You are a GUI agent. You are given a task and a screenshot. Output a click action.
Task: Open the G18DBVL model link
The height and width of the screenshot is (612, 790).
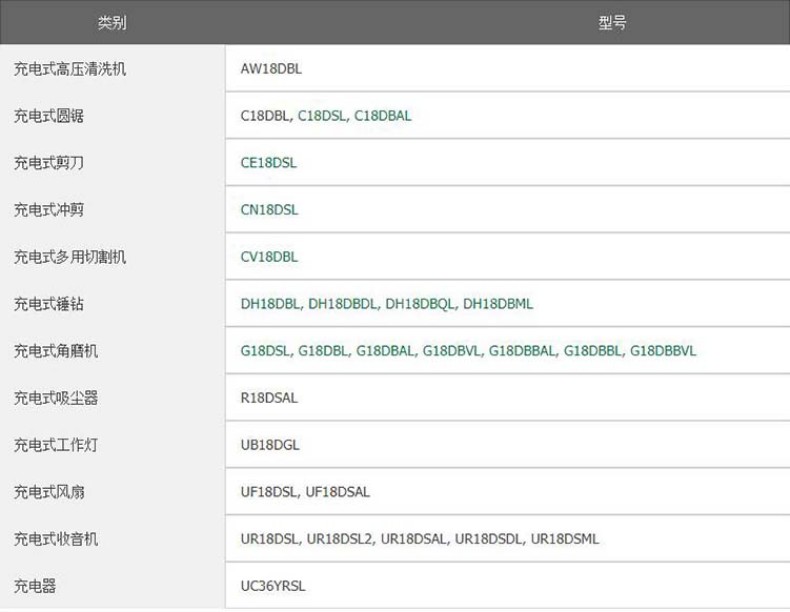tap(452, 351)
